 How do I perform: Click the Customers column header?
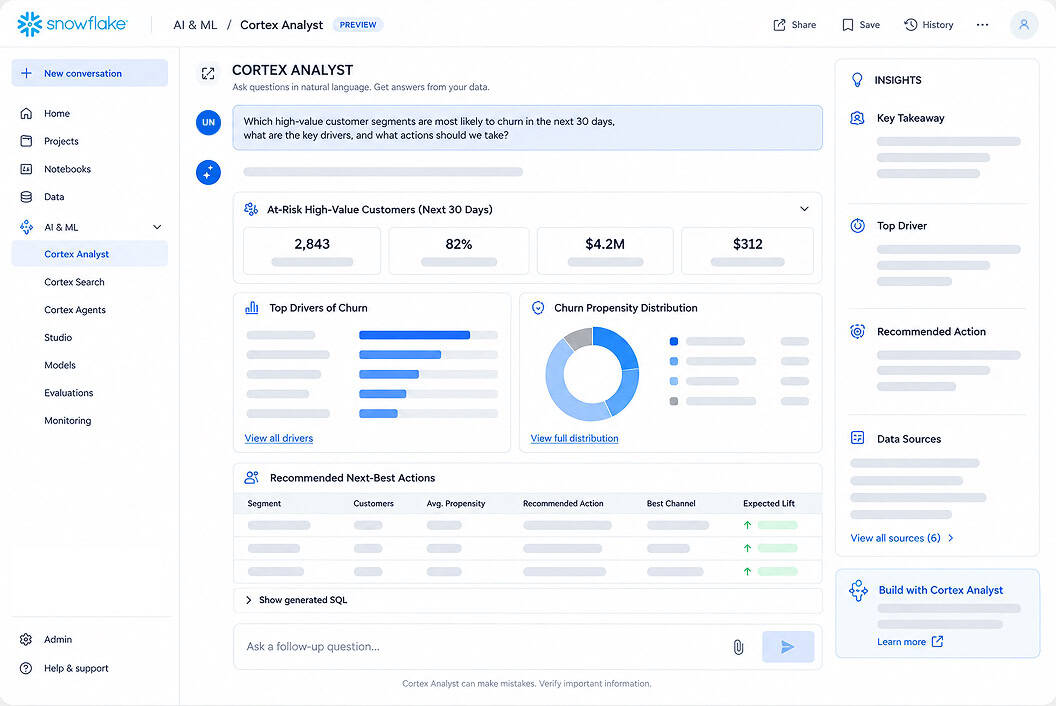click(373, 503)
